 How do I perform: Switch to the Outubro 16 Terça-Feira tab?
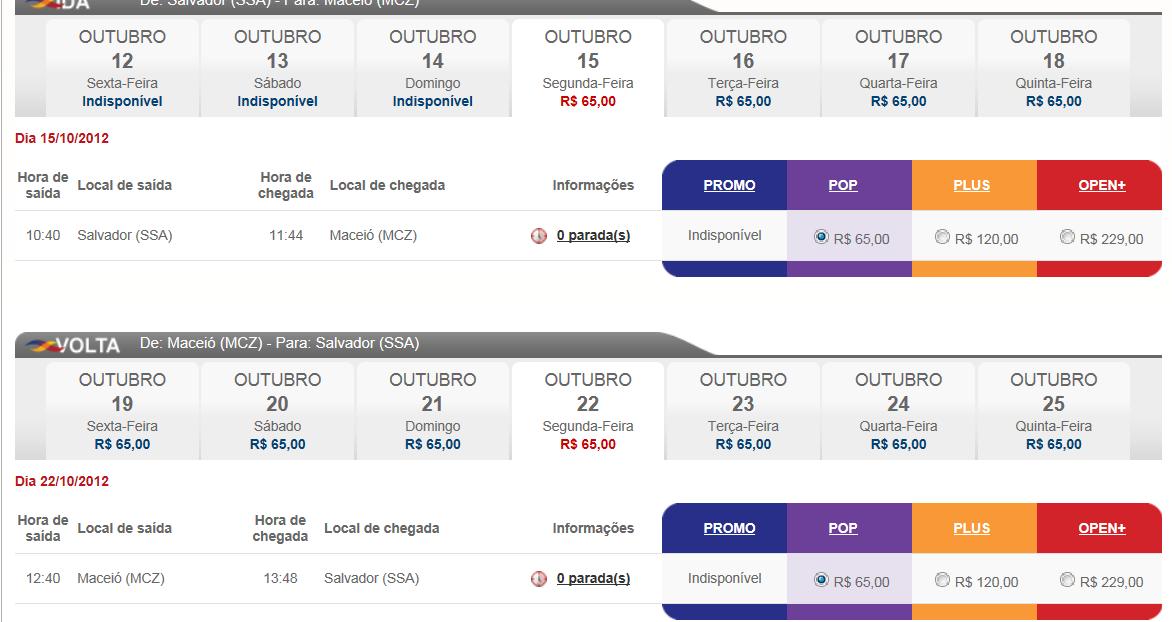(743, 68)
